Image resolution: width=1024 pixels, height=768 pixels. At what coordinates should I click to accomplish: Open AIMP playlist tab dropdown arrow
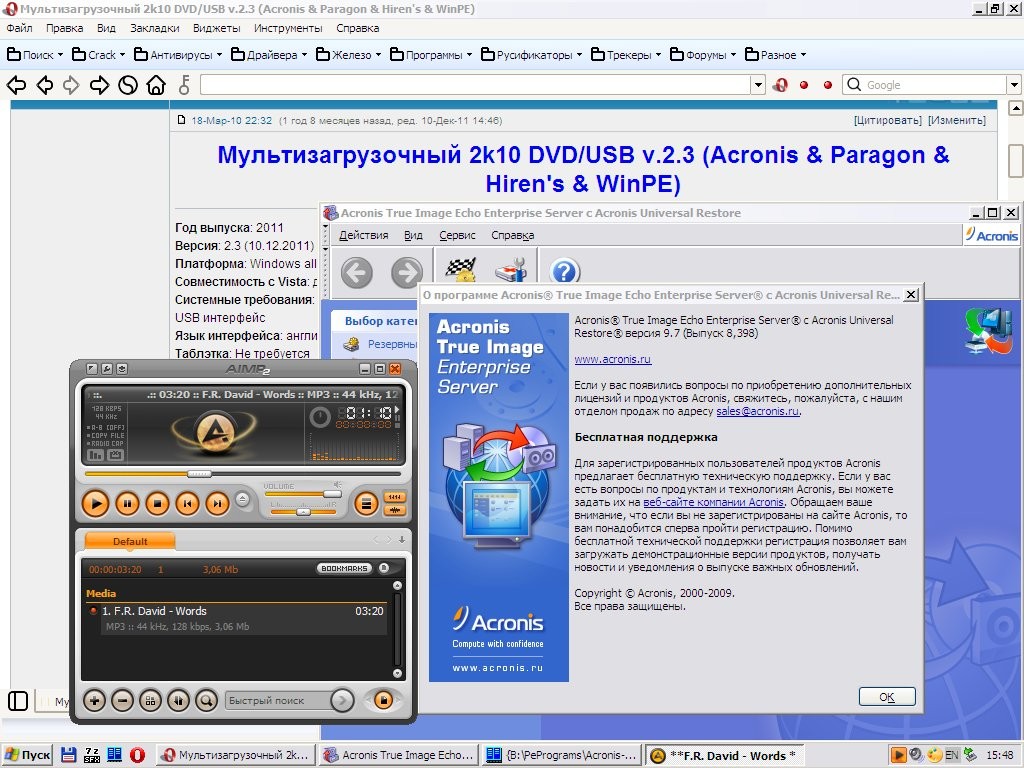[402, 540]
